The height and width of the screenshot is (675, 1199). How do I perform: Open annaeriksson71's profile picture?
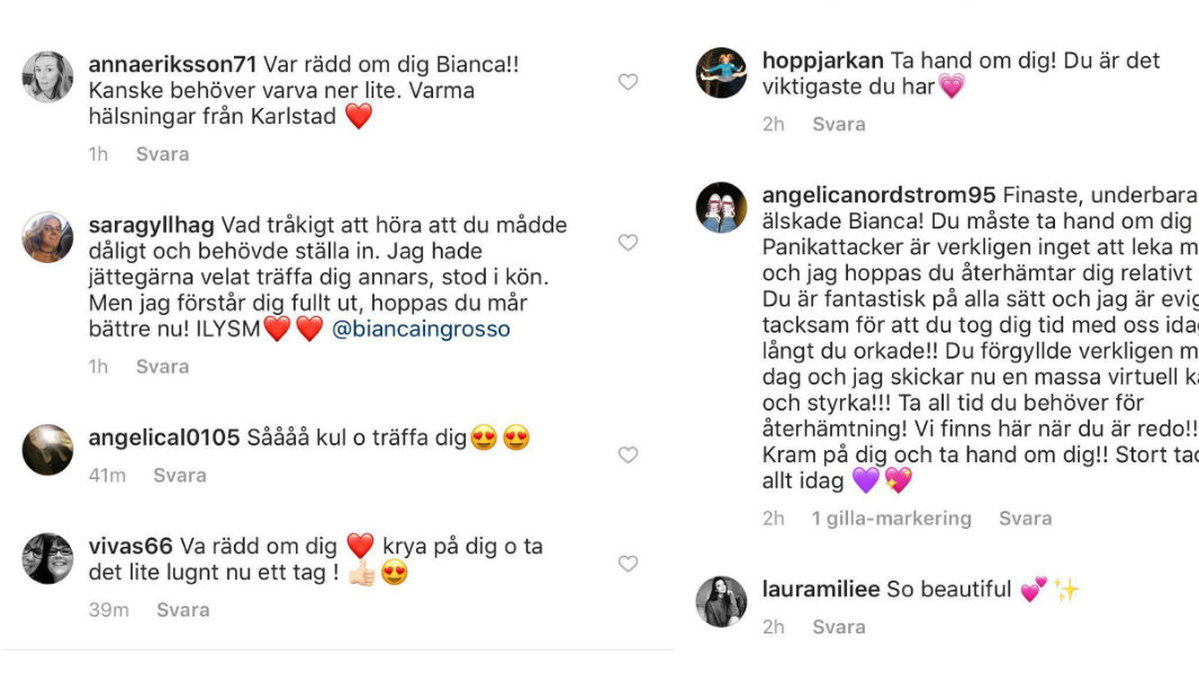47,77
